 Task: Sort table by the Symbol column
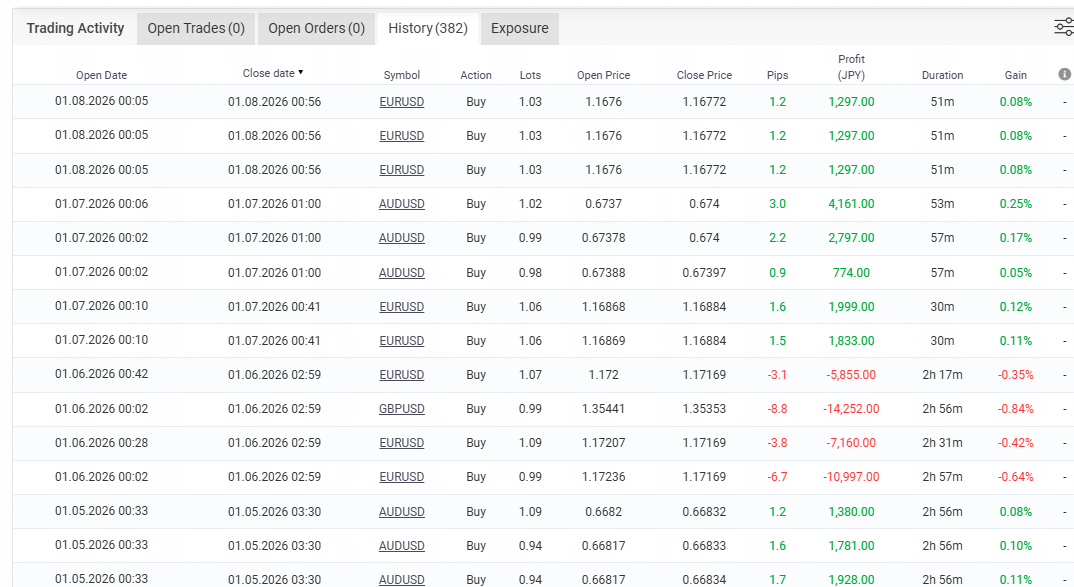point(401,75)
